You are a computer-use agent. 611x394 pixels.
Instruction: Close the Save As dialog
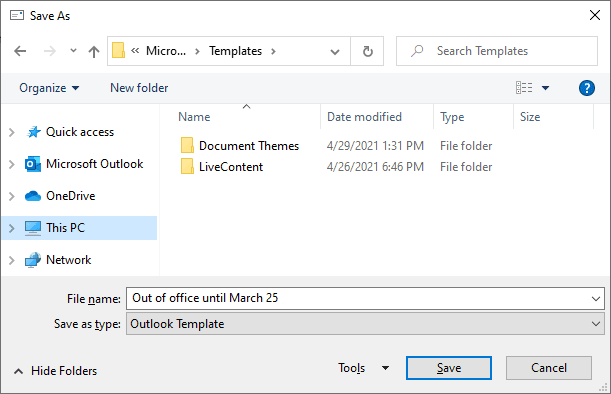pyautogui.click(x=595, y=15)
